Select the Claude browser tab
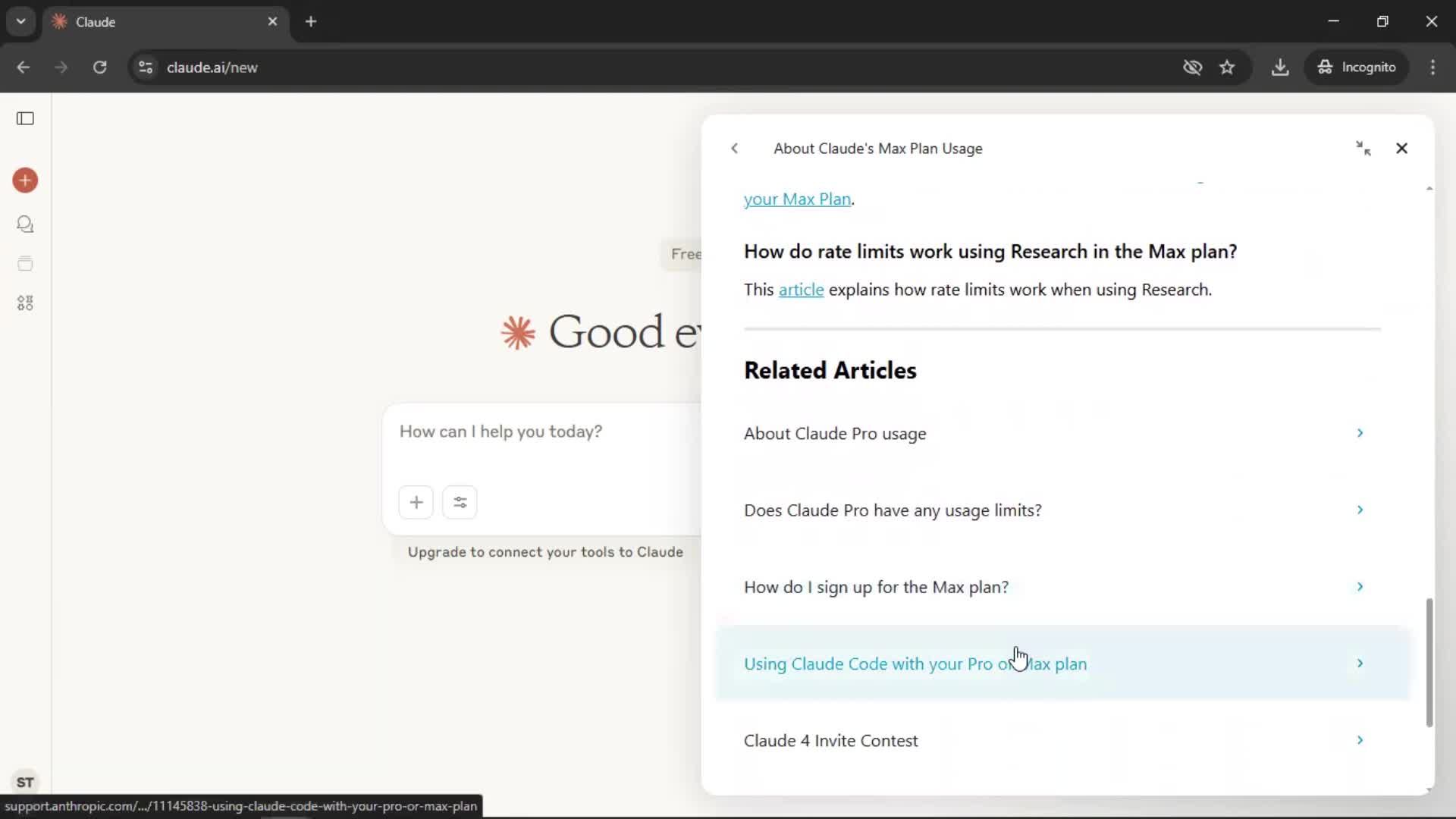Image resolution: width=1456 pixels, height=819 pixels. [165, 21]
